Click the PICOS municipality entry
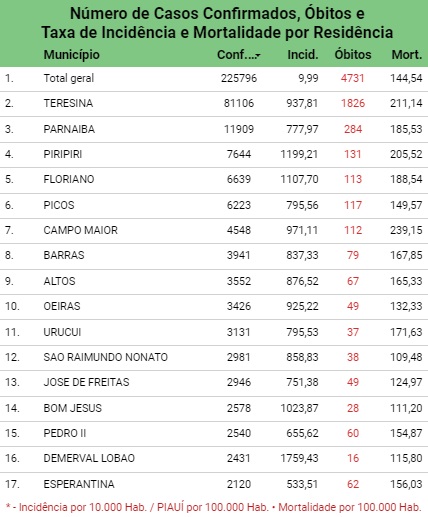428x517 pixels. click(59, 205)
